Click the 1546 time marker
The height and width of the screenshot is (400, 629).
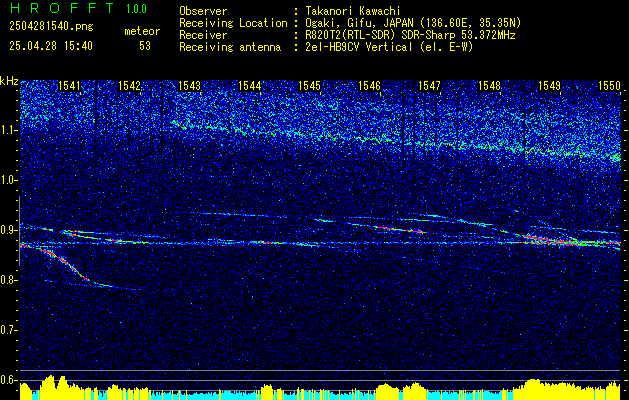pos(369,85)
